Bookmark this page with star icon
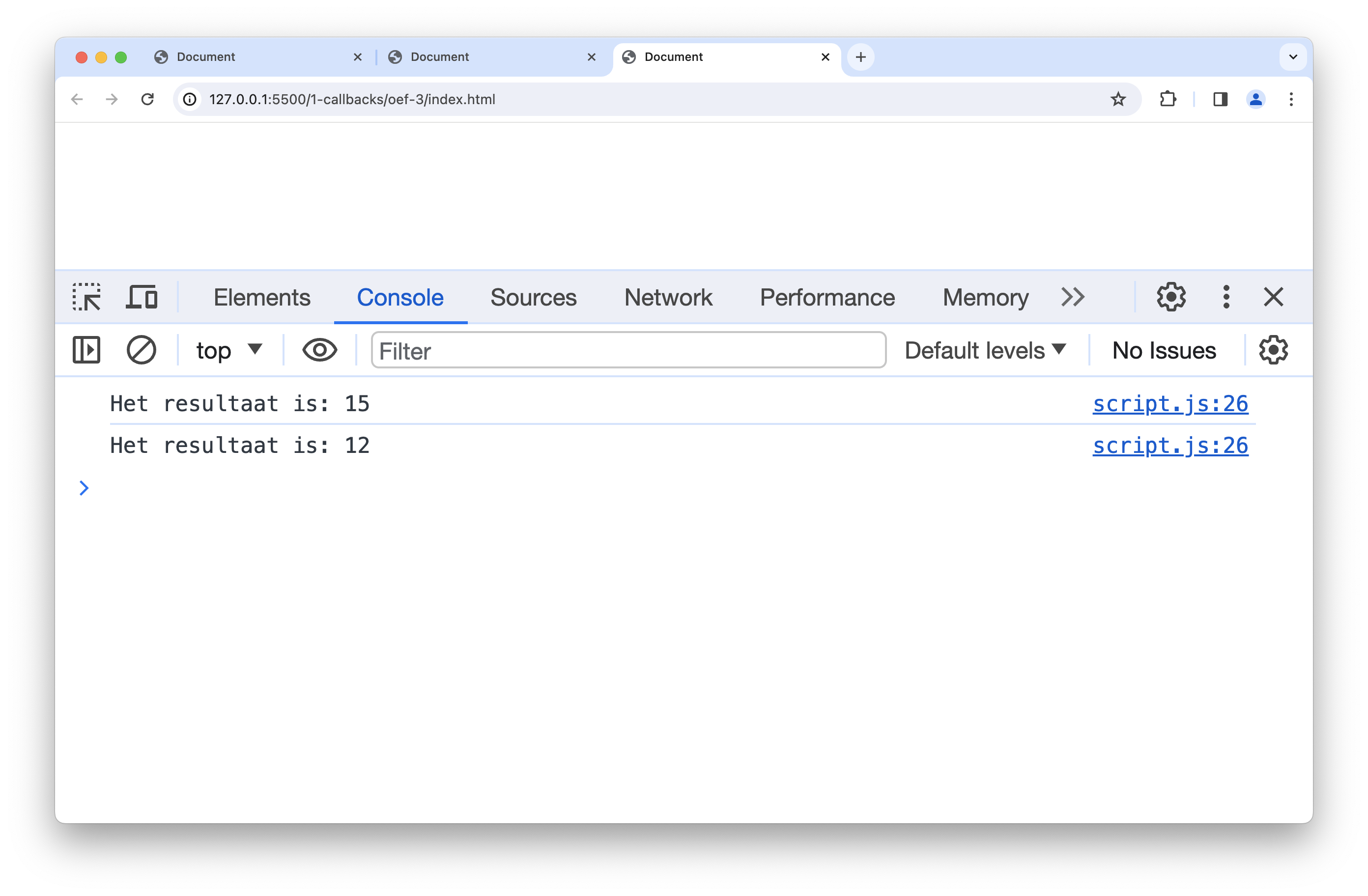The image size is (1368, 896). point(1118,99)
